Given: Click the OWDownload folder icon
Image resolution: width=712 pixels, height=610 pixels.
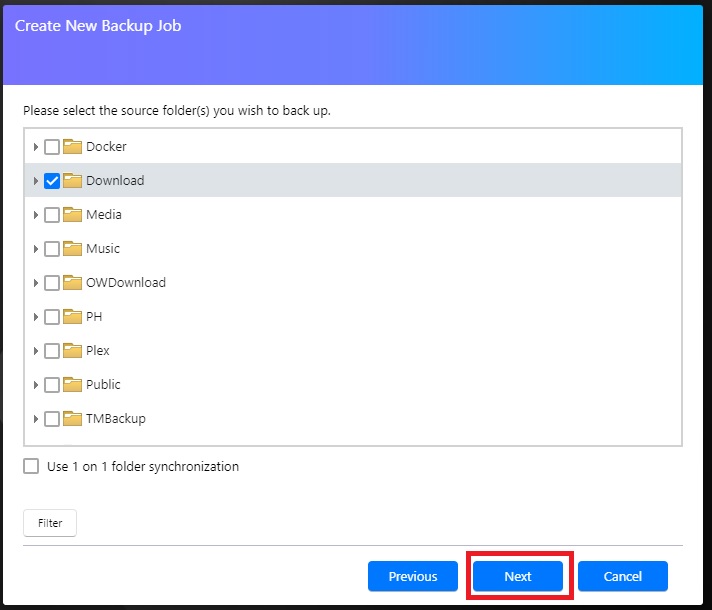Looking at the screenshot, I should 72,283.
